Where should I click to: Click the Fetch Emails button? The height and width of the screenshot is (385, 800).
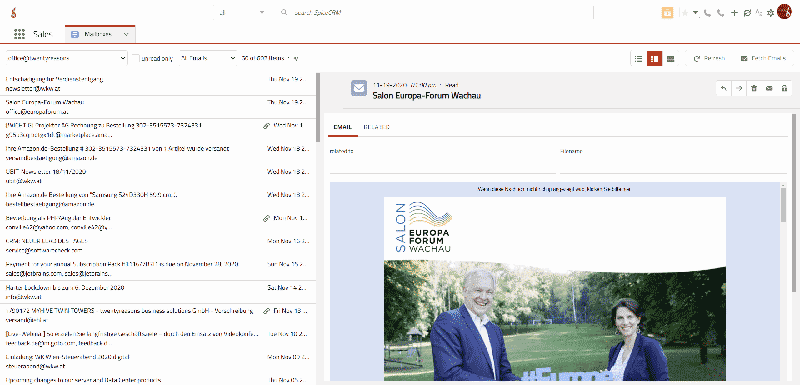pyautogui.click(x=763, y=59)
